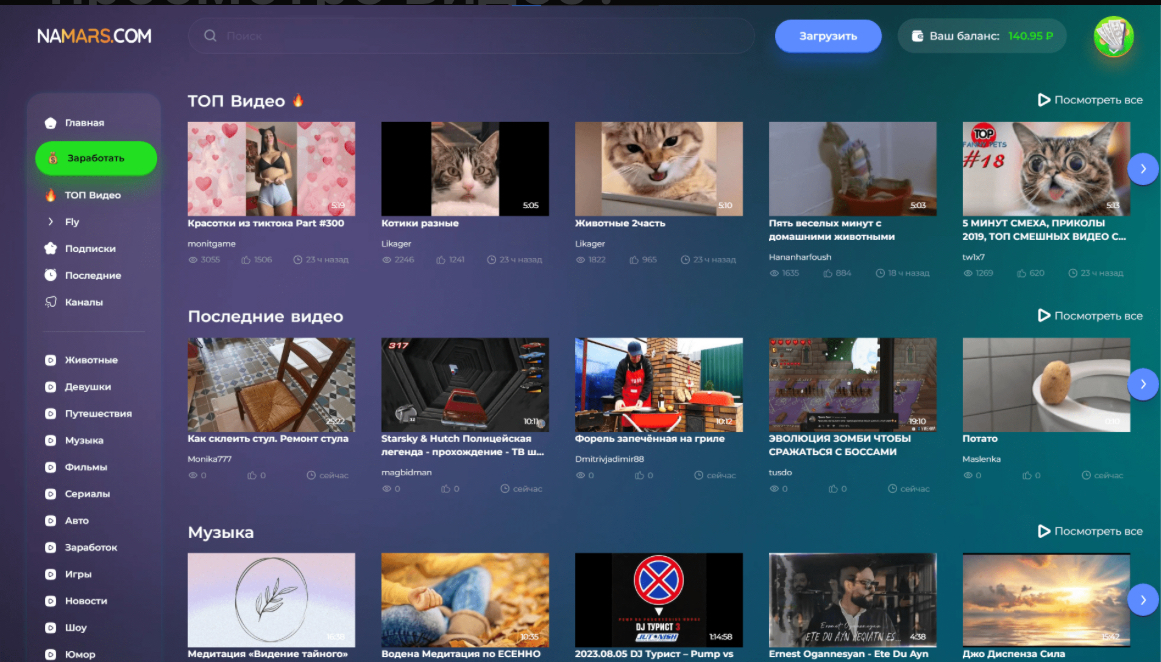Click the Каналы sidebar icon
Image resolution: width=1161 pixels, height=662 pixels.
(x=50, y=302)
